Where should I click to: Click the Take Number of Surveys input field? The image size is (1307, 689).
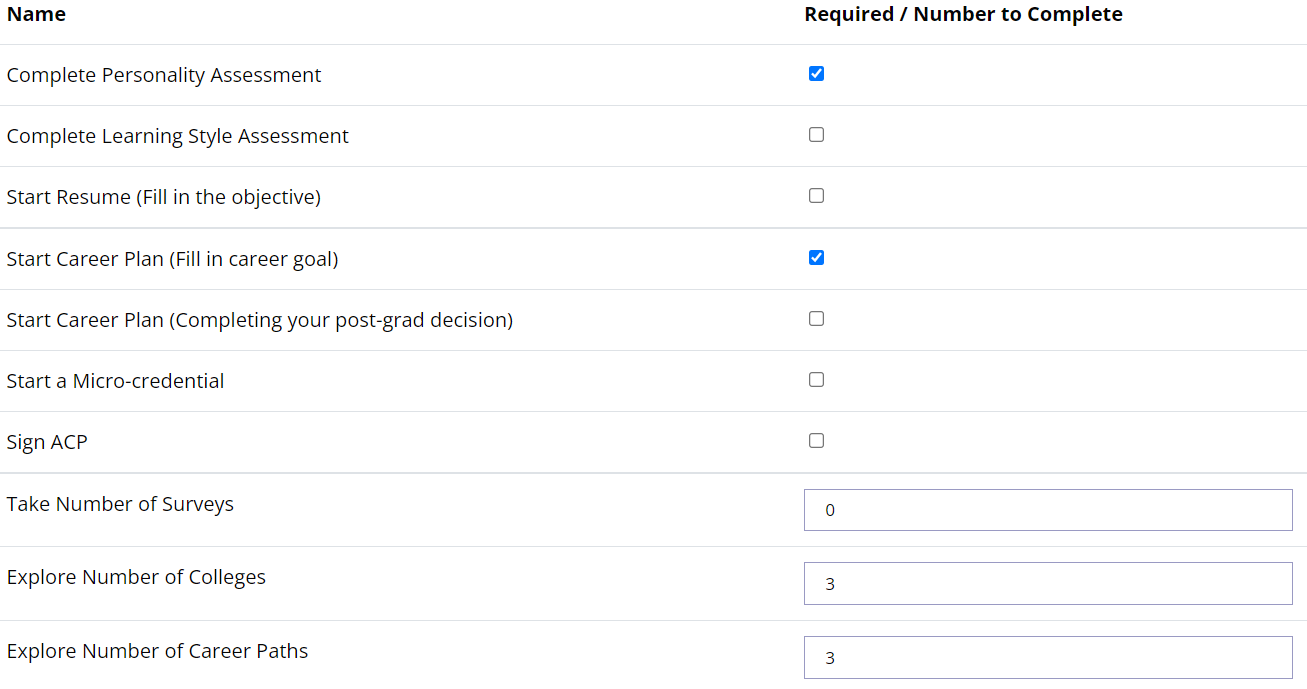[x=1047, y=509]
